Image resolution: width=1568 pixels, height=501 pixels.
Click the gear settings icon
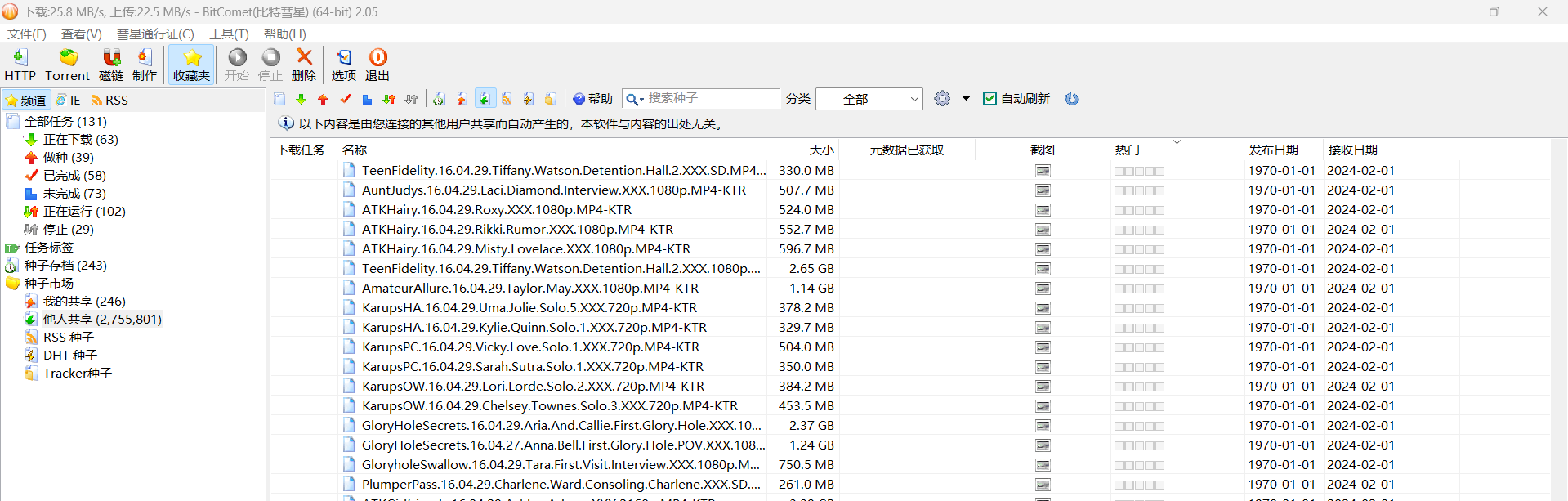pyautogui.click(x=942, y=99)
